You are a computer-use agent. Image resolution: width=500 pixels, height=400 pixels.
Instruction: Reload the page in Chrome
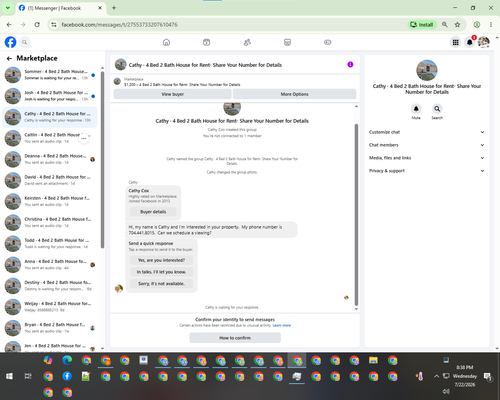[37, 25]
